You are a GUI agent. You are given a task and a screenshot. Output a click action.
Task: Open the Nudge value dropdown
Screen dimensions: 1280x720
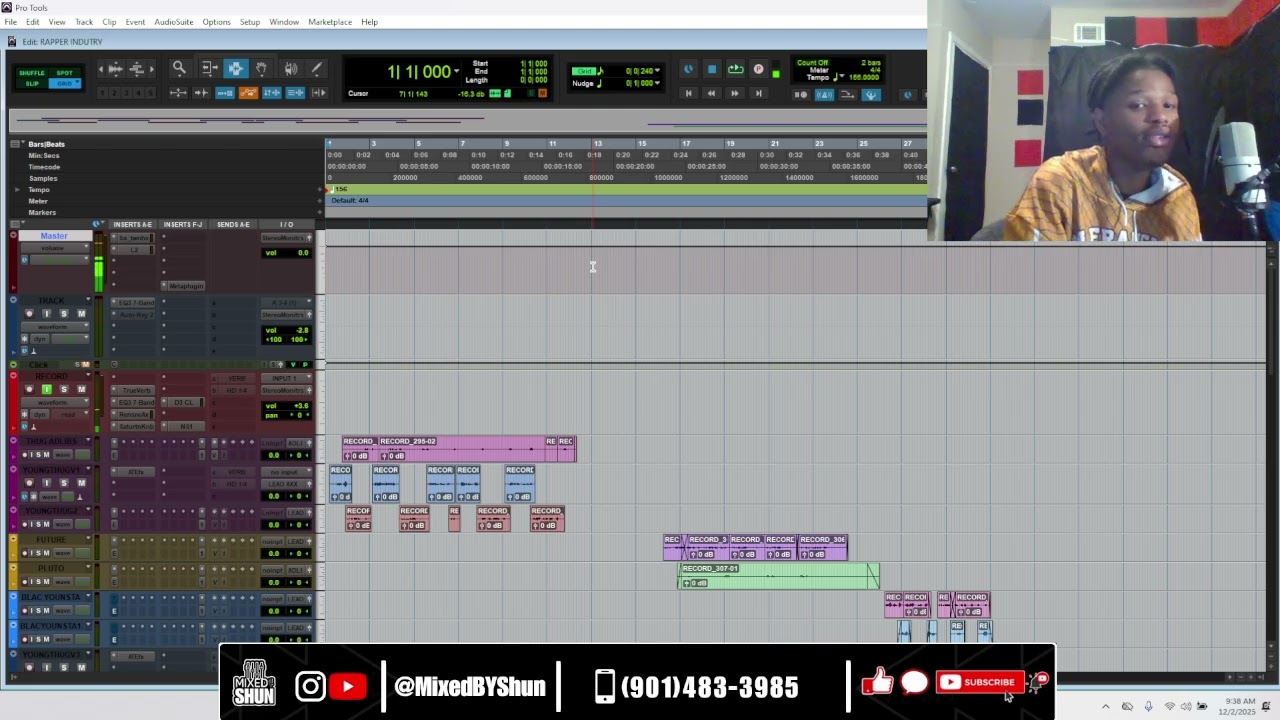tap(658, 83)
